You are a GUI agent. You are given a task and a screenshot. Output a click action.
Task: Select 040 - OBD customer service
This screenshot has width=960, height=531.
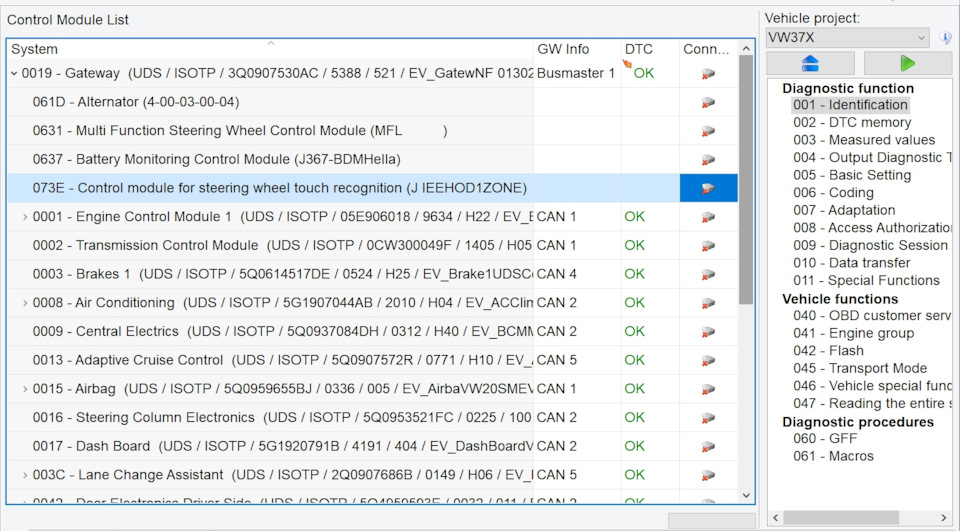tap(872, 316)
